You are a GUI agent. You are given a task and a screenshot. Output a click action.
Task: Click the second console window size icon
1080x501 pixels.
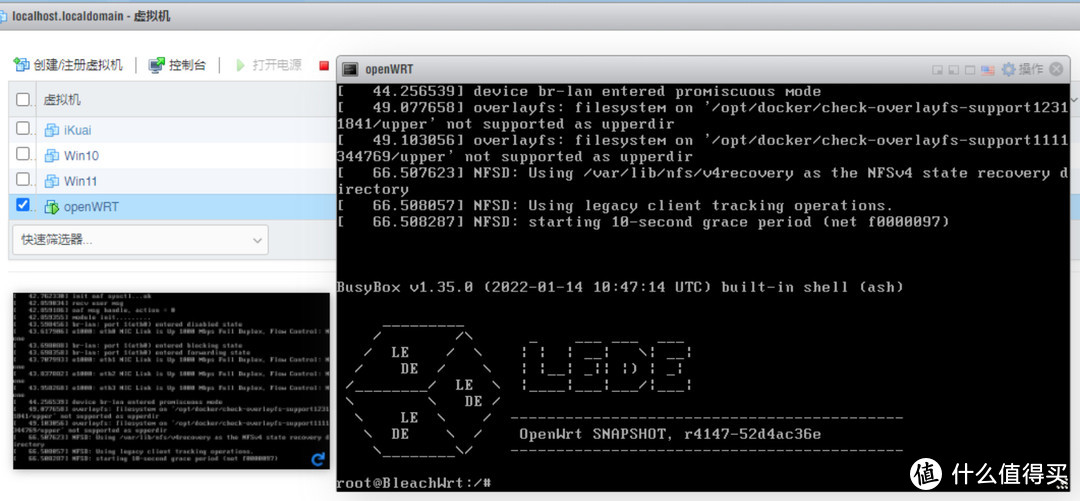[953, 70]
